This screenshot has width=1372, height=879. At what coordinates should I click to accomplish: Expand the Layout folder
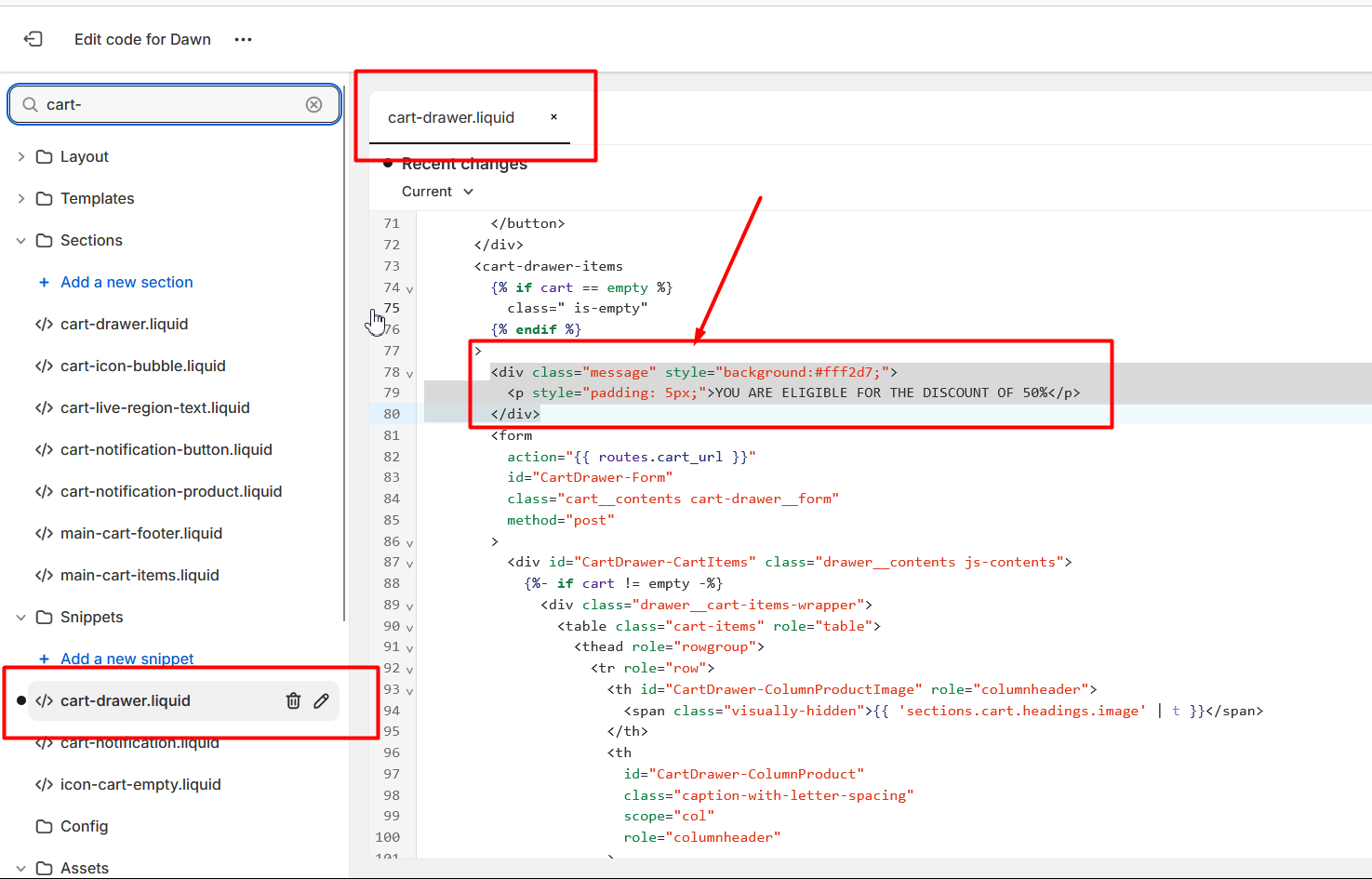point(20,156)
